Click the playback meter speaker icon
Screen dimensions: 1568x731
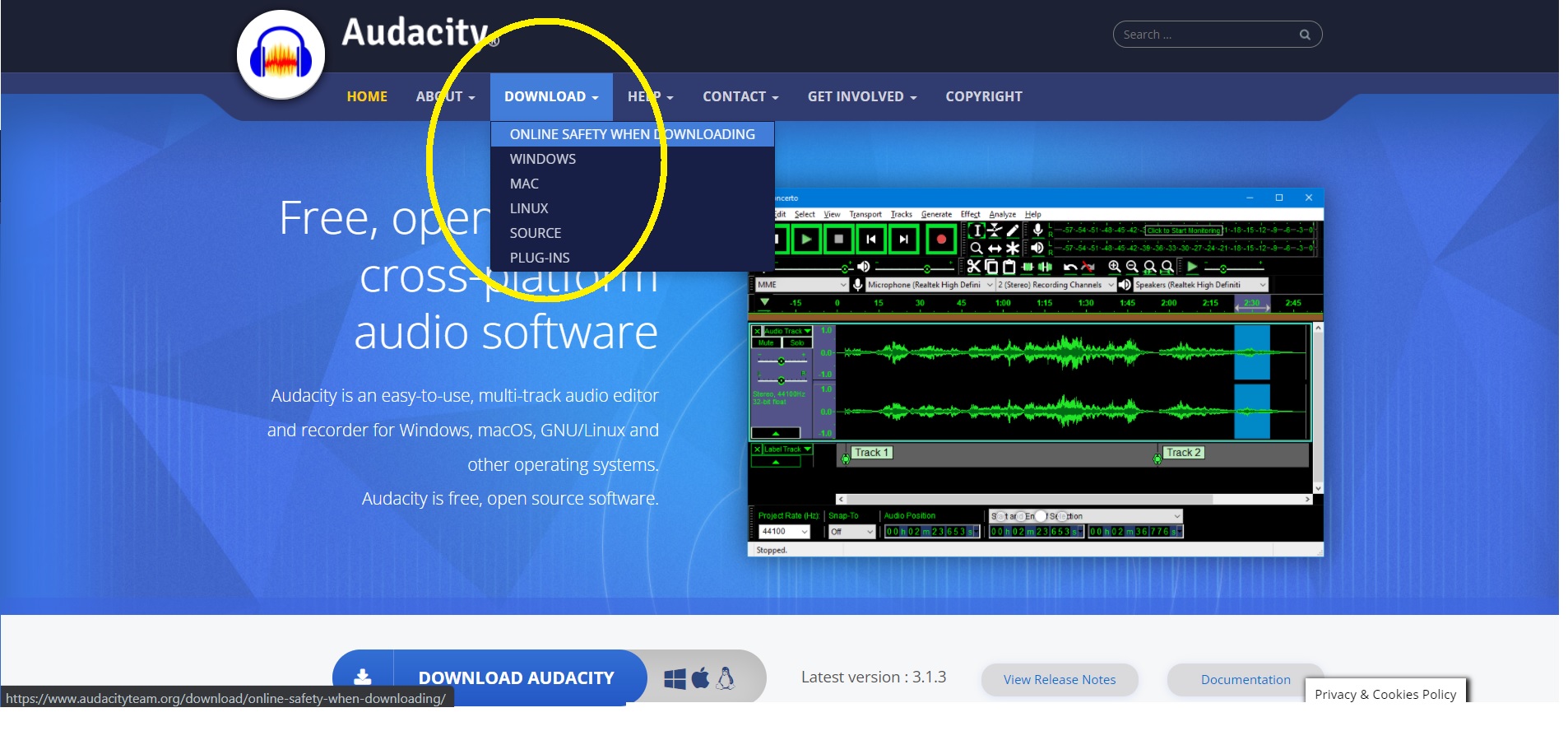click(1038, 248)
